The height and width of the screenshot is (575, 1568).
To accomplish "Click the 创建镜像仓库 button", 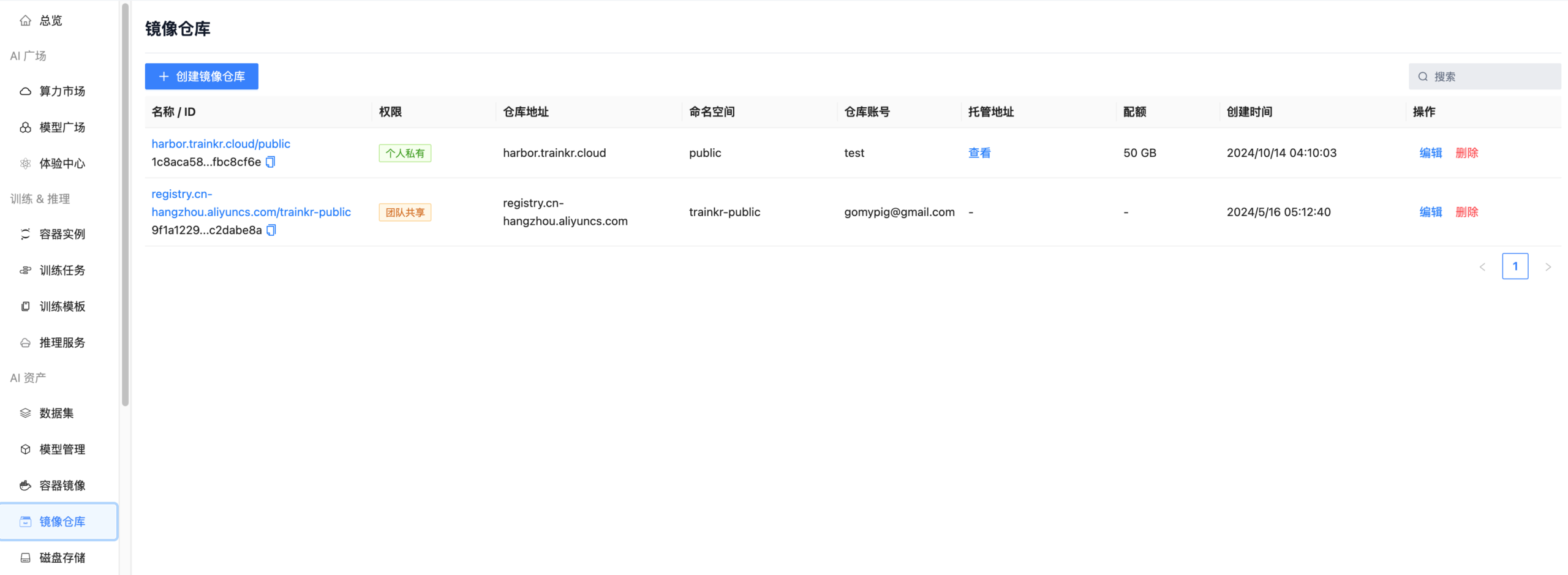I will click(x=202, y=77).
